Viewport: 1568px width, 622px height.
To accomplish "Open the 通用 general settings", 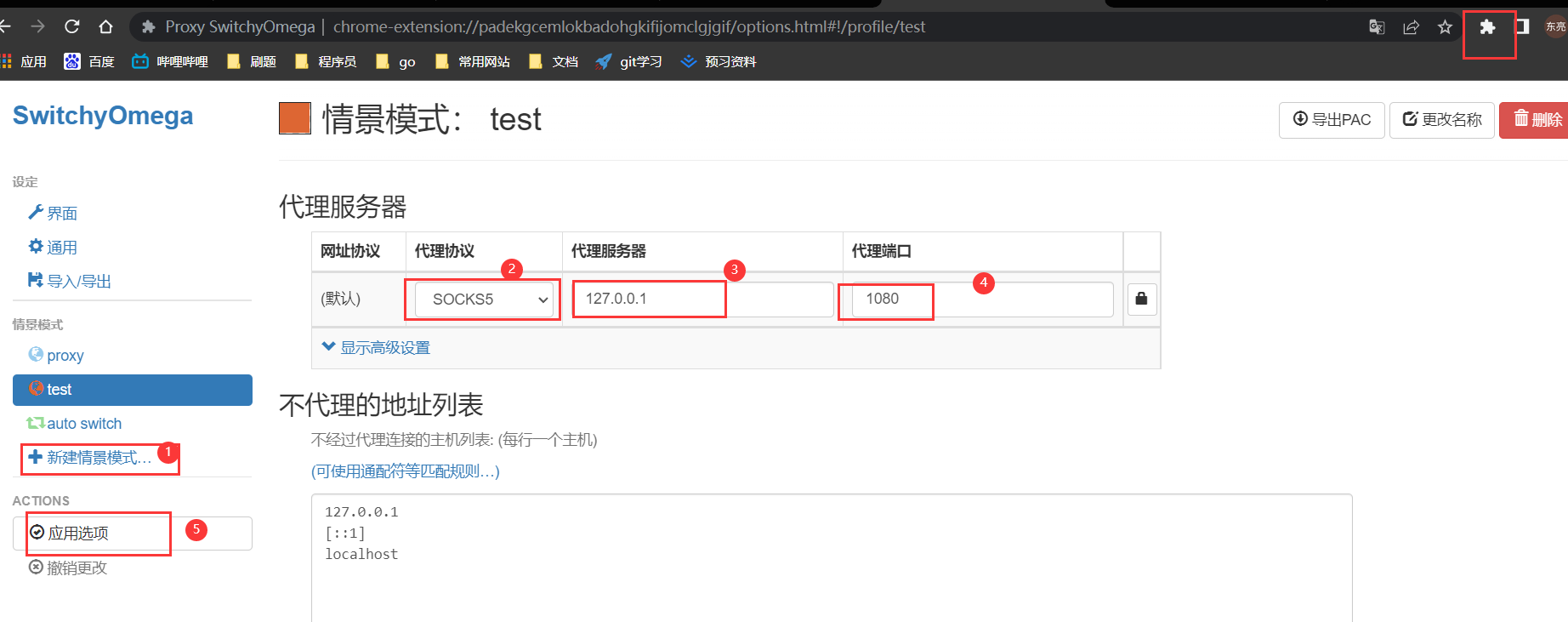I will (53, 247).
